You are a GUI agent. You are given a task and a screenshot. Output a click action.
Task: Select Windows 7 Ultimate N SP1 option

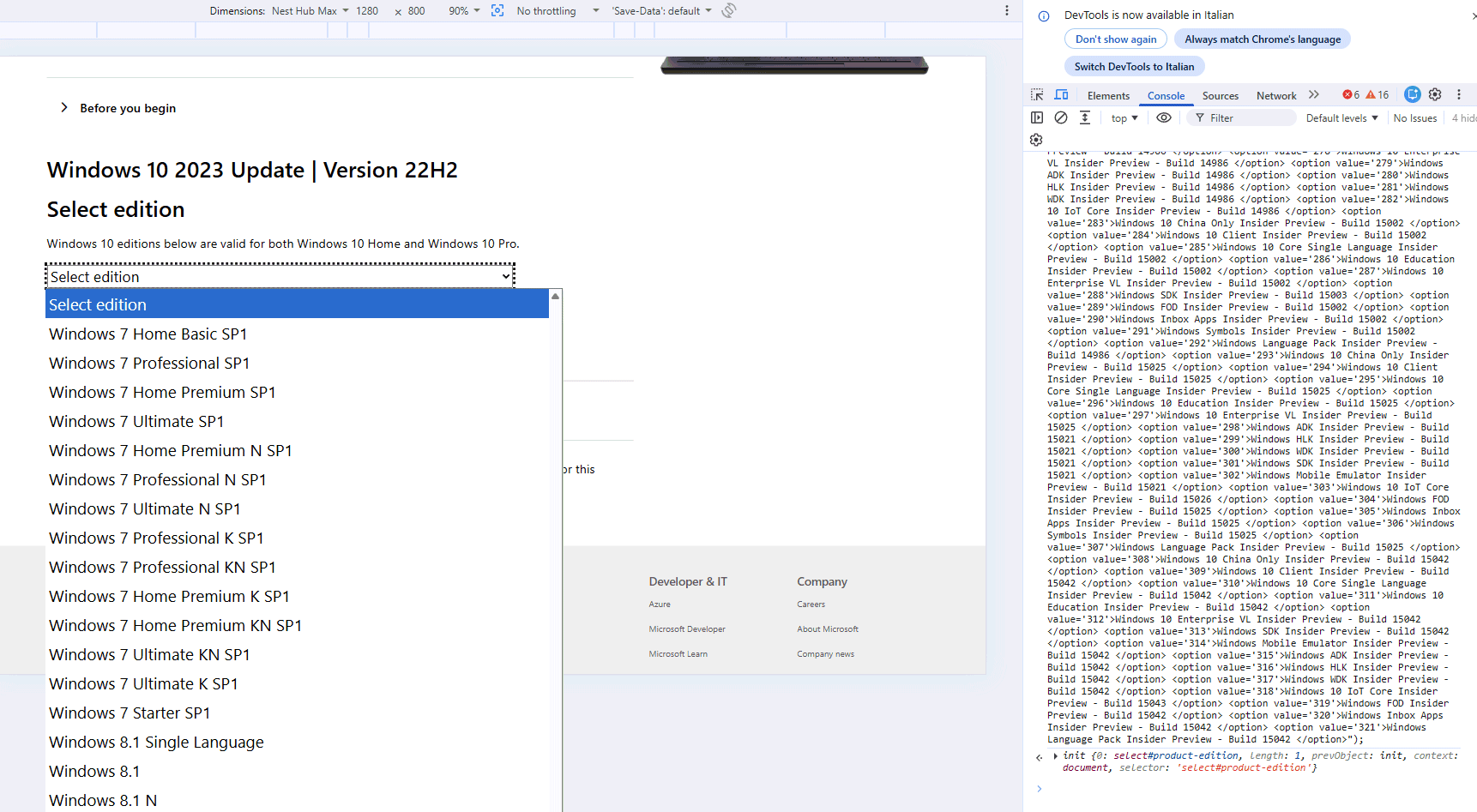click(x=297, y=508)
